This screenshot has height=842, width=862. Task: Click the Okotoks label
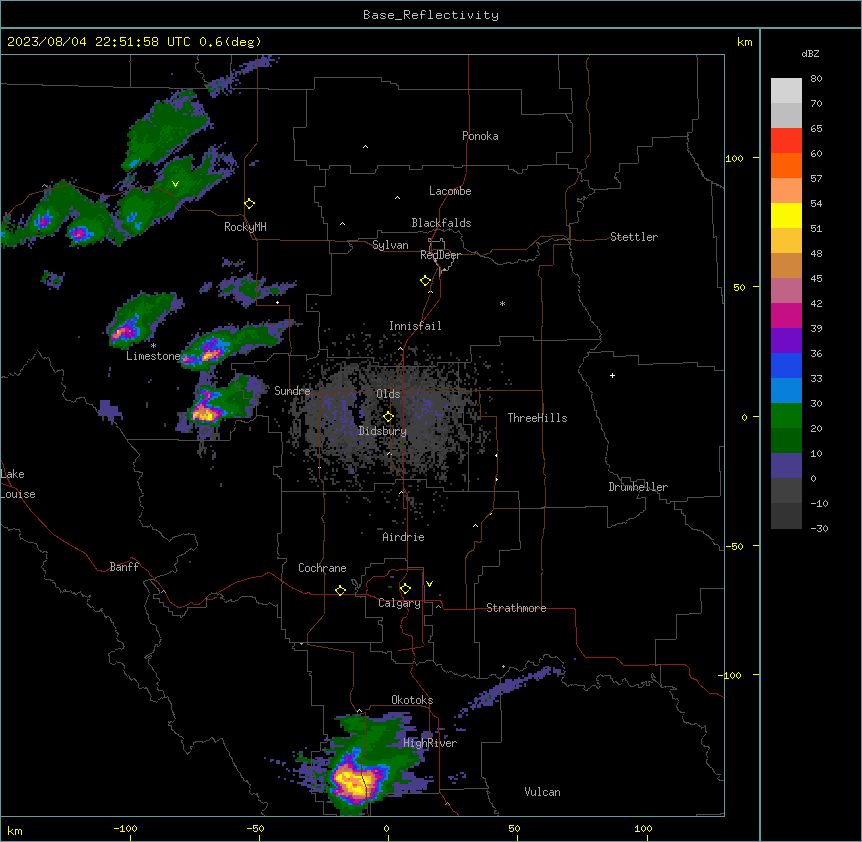[412, 700]
